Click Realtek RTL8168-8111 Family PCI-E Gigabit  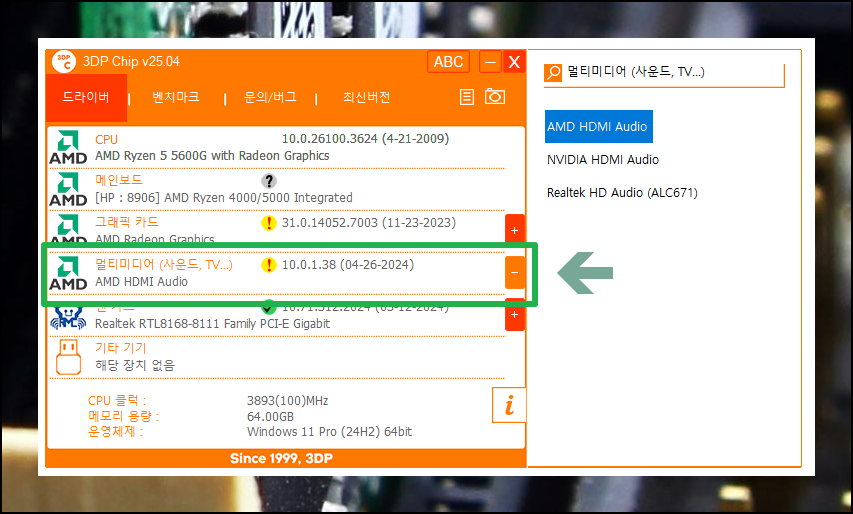(212, 324)
